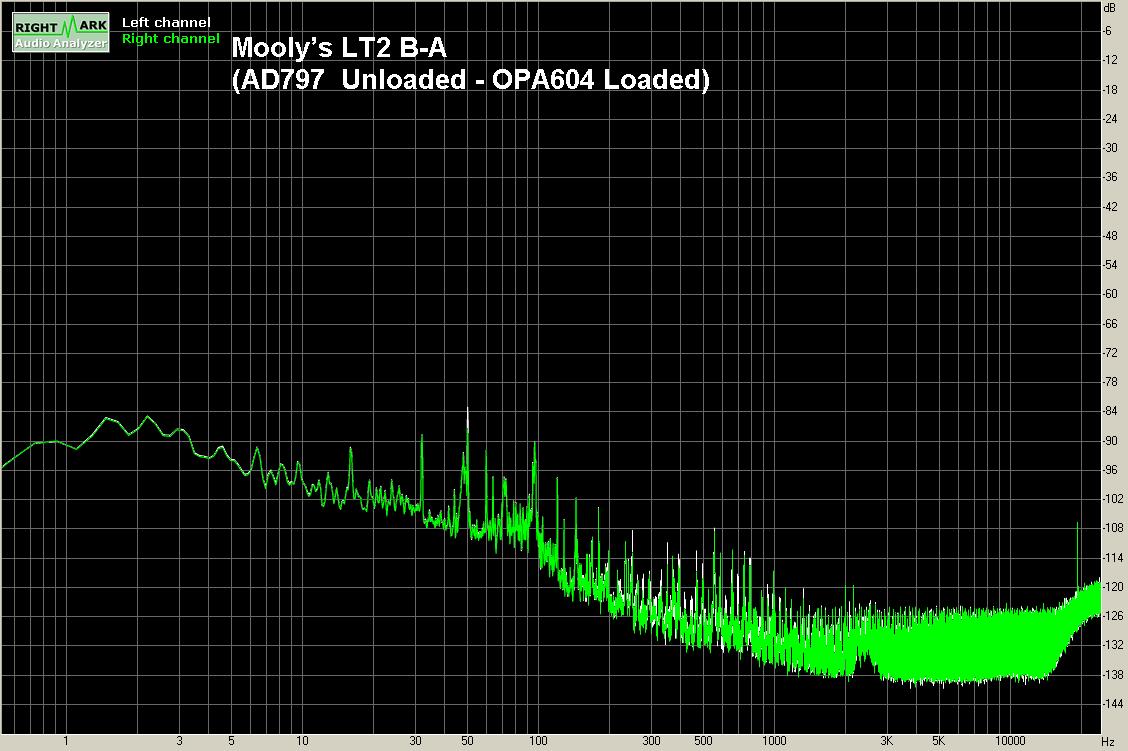
Task: Click the 1000 Hz frequency axis label
Action: coord(774,741)
